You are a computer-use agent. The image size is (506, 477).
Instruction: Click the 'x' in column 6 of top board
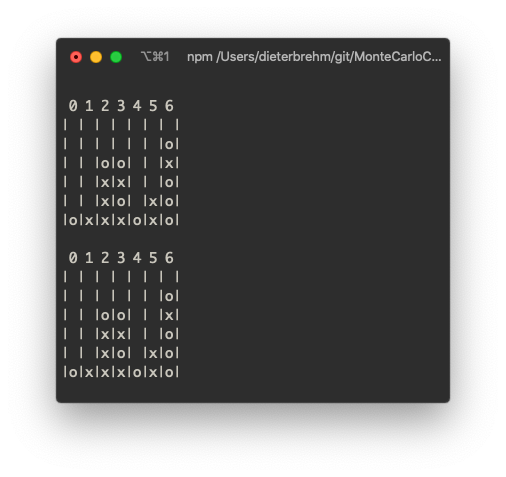(169, 164)
